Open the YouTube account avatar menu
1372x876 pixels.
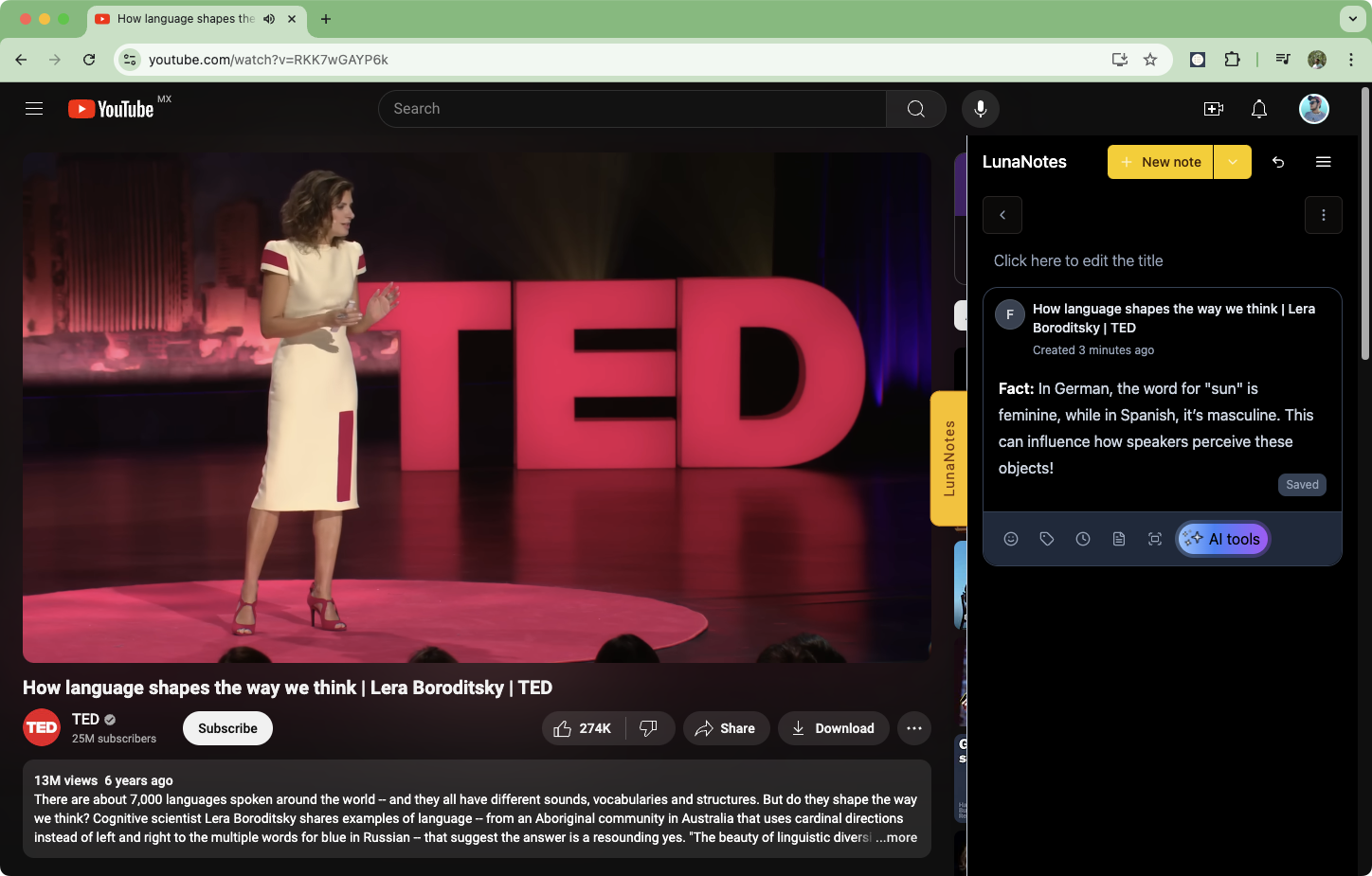[1314, 109]
